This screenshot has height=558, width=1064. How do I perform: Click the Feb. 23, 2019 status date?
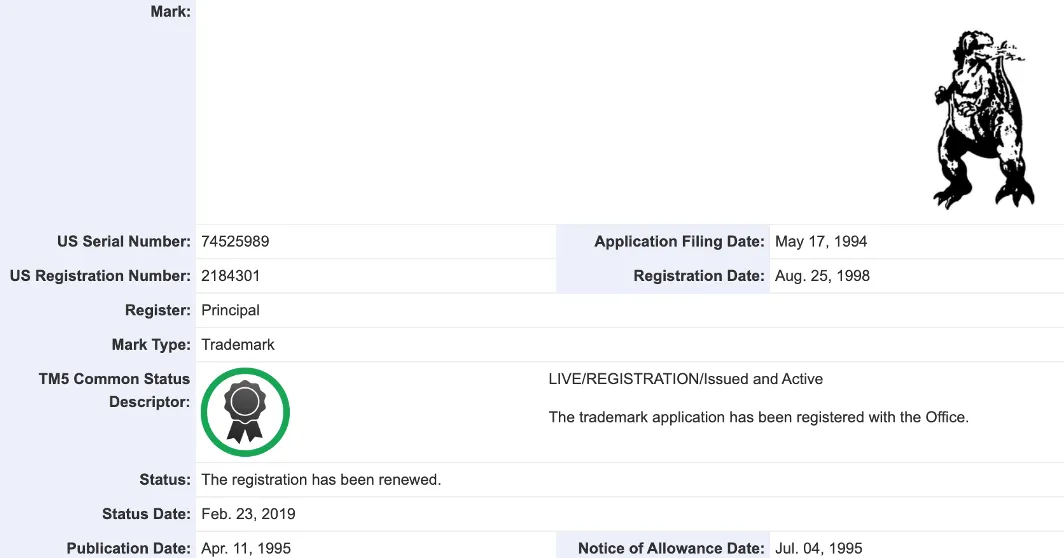[x=248, y=514]
